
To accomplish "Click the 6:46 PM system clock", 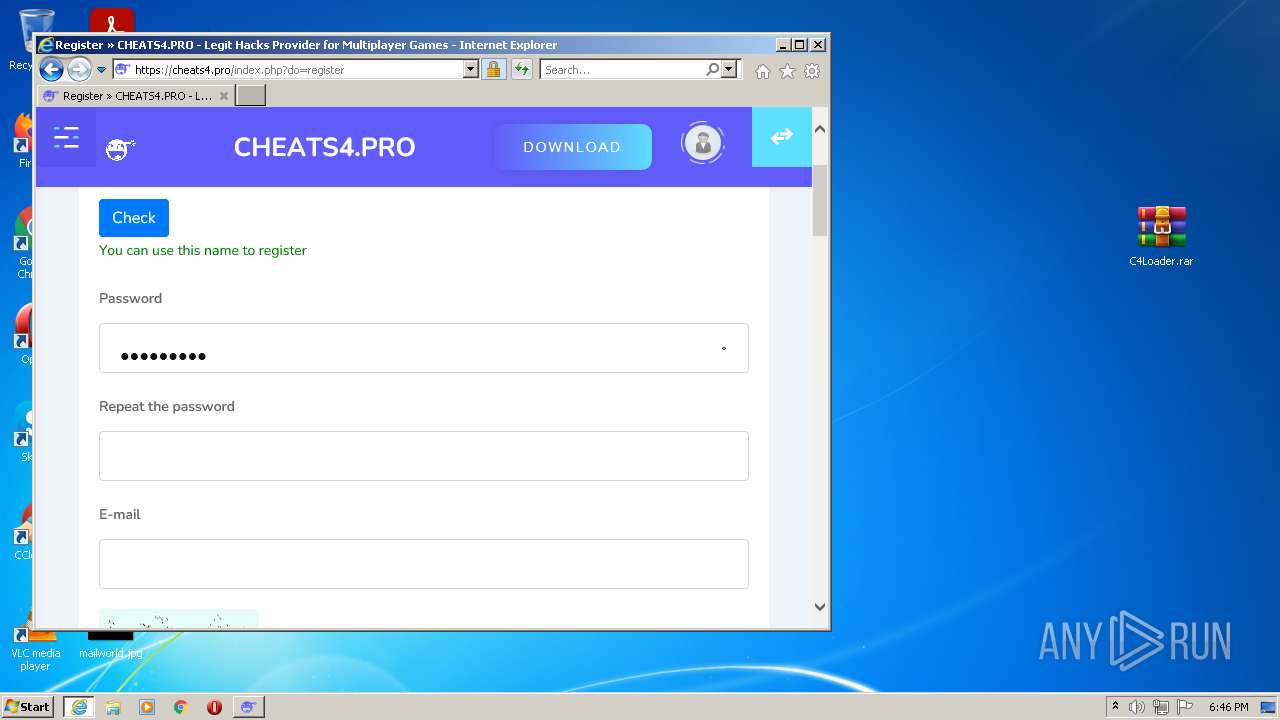I will pos(1228,707).
